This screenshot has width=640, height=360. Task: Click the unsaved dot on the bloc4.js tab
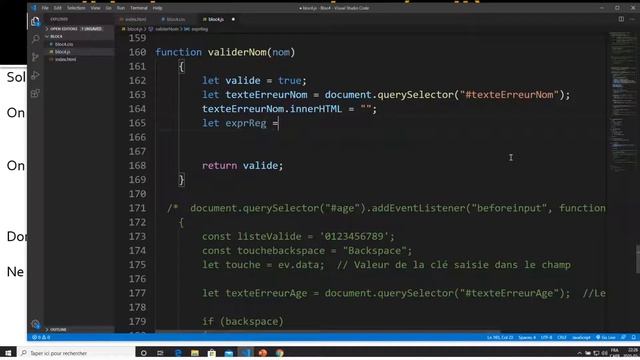[x=233, y=19]
